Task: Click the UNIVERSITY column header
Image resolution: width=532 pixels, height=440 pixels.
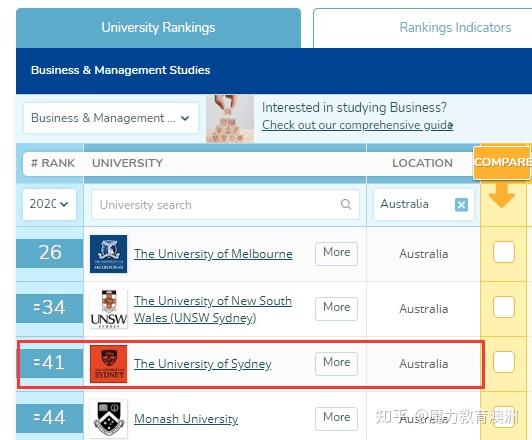Action: click(x=128, y=163)
